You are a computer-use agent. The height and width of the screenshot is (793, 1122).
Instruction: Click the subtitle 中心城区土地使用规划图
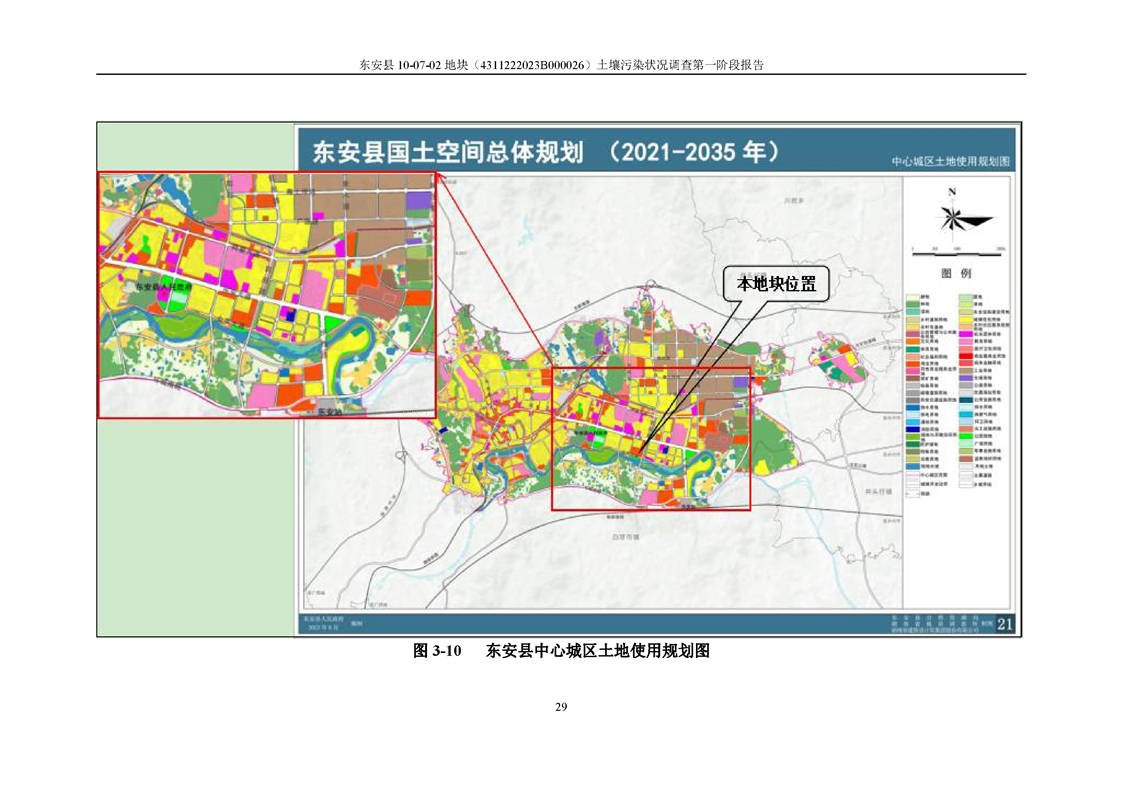[951, 161]
